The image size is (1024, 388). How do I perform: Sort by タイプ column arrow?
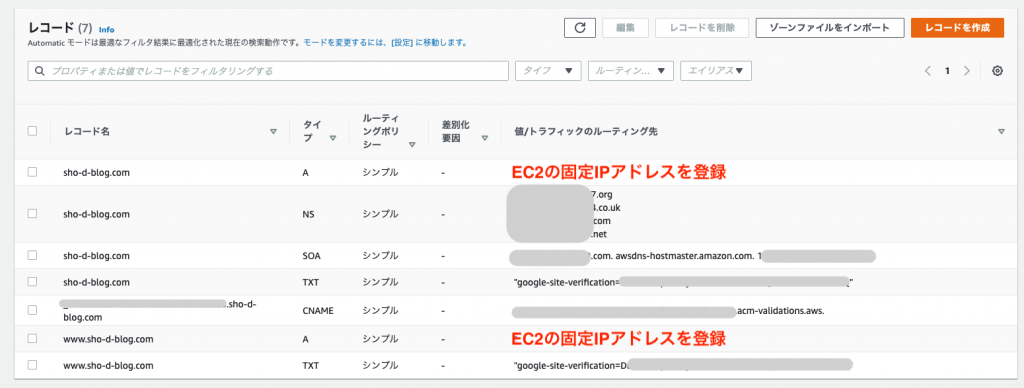coord(332,138)
